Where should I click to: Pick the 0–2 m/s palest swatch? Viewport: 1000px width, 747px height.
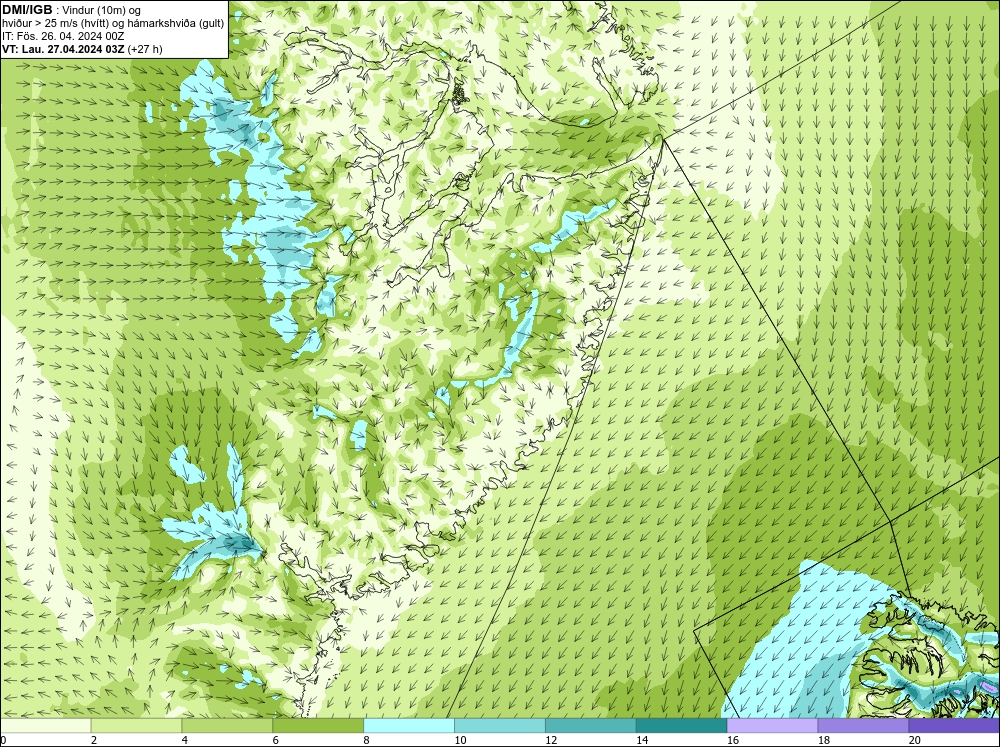coord(45,726)
